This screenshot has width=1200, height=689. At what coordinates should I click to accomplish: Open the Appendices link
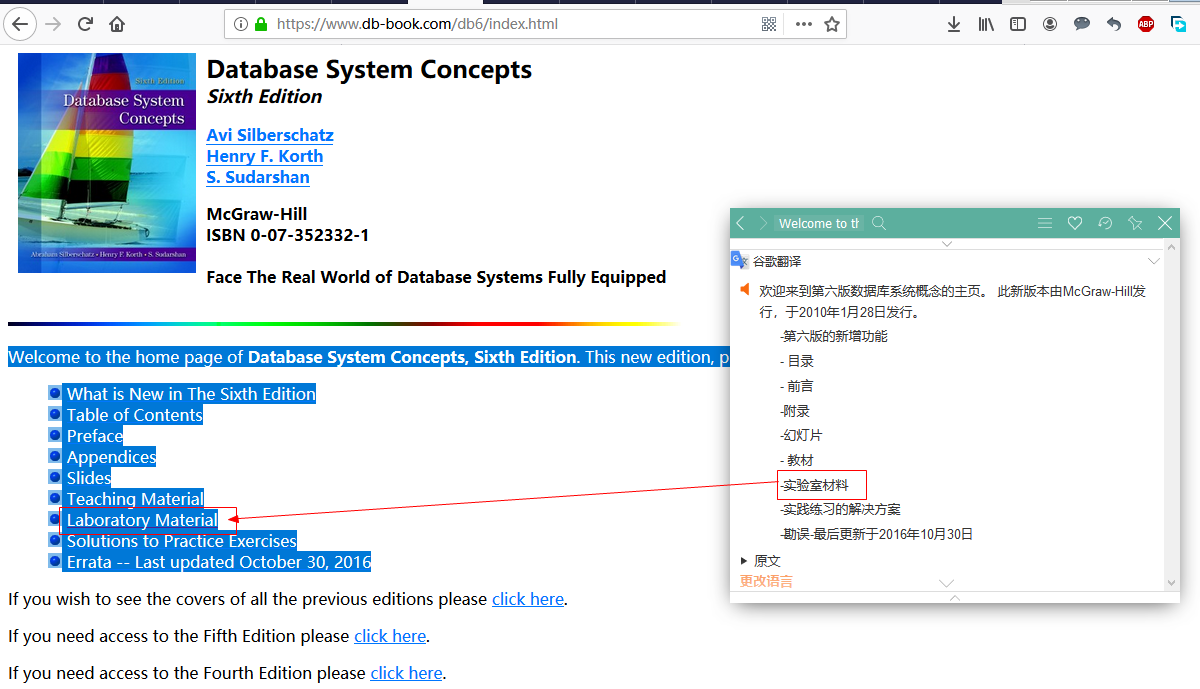tap(111, 457)
